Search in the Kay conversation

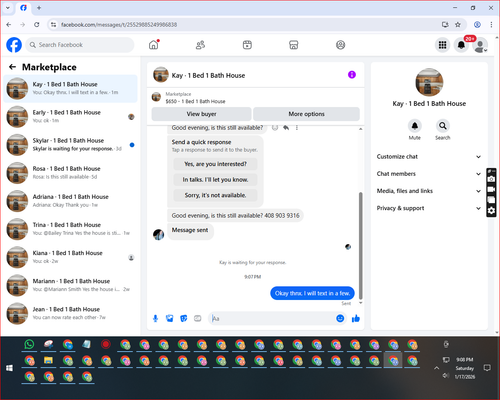(x=443, y=126)
